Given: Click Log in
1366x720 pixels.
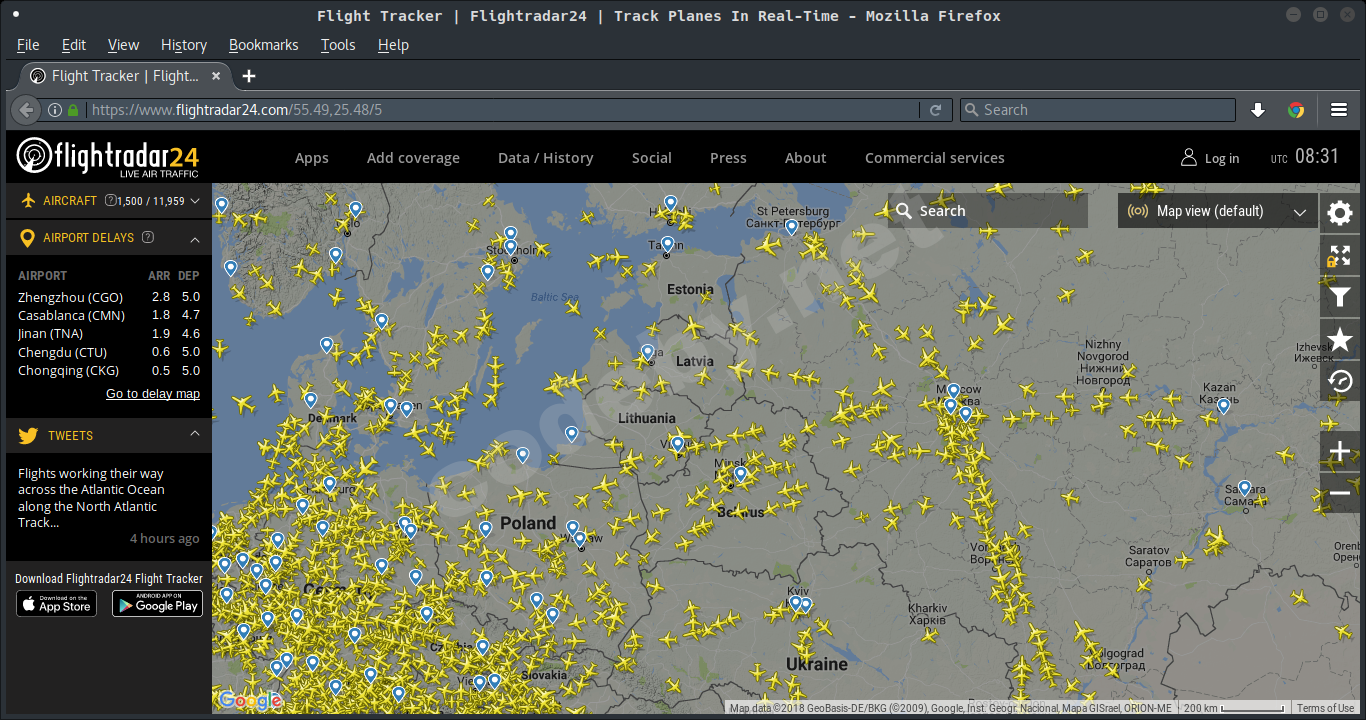Looking at the screenshot, I should pos(1210,158).
